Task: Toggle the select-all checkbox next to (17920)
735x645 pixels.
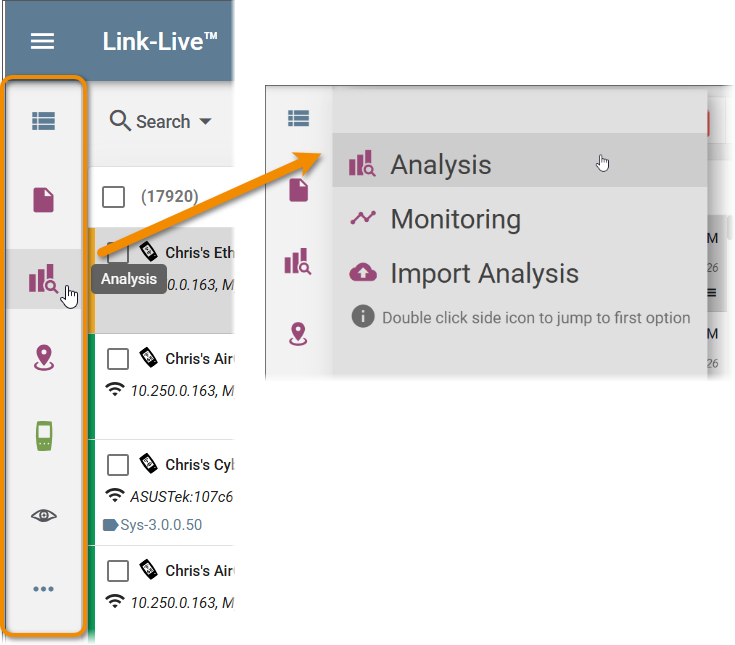Action: 113,197
